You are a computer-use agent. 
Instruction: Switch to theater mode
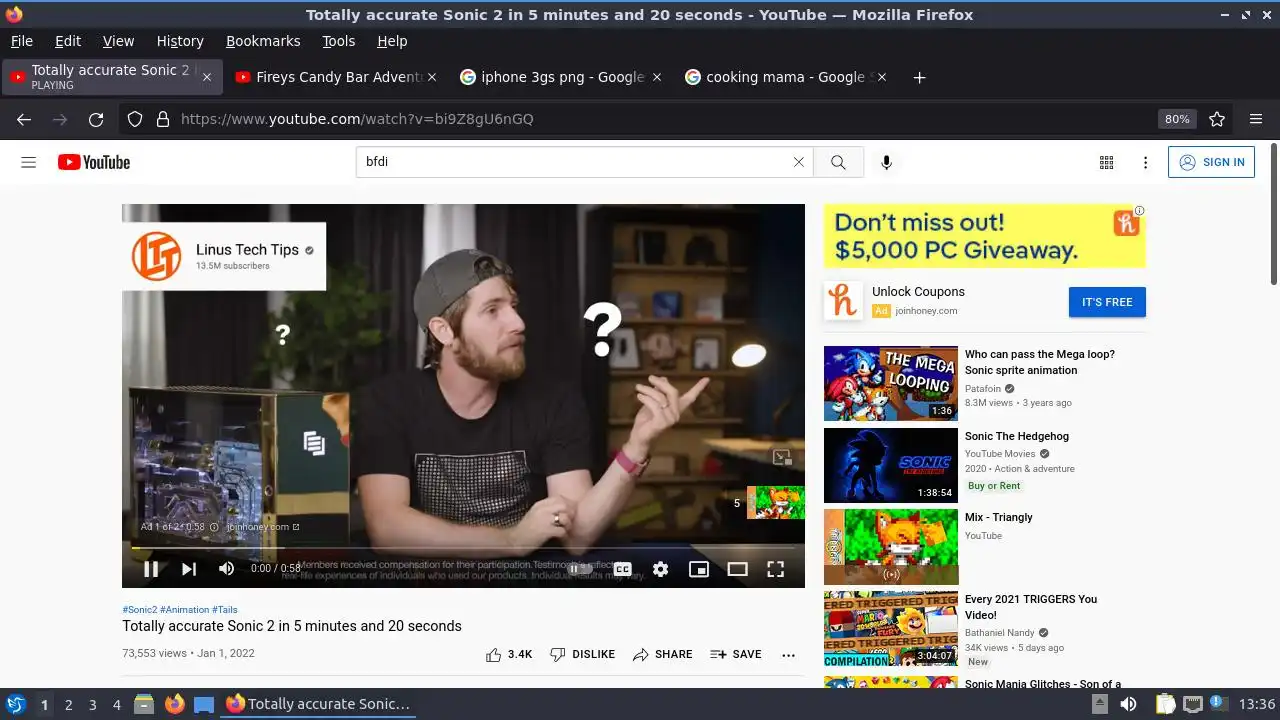(737, 569)
